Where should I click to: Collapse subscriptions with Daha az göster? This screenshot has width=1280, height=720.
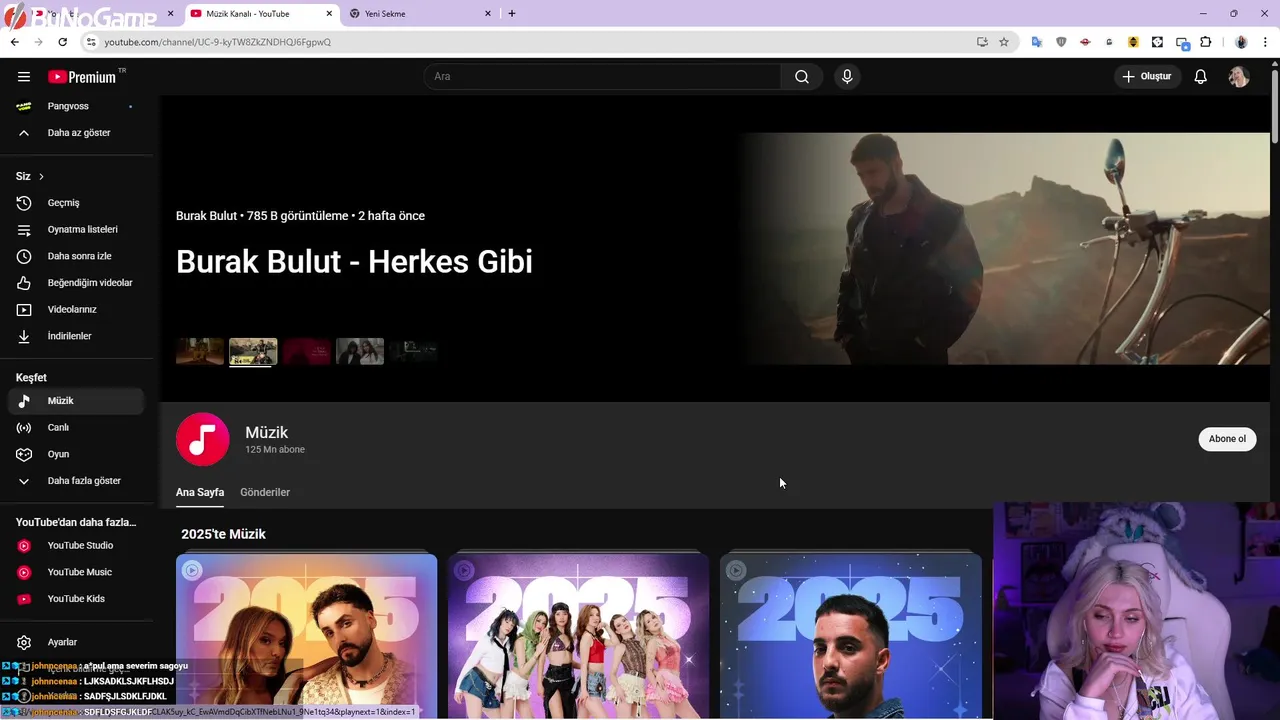click(76, 133)
